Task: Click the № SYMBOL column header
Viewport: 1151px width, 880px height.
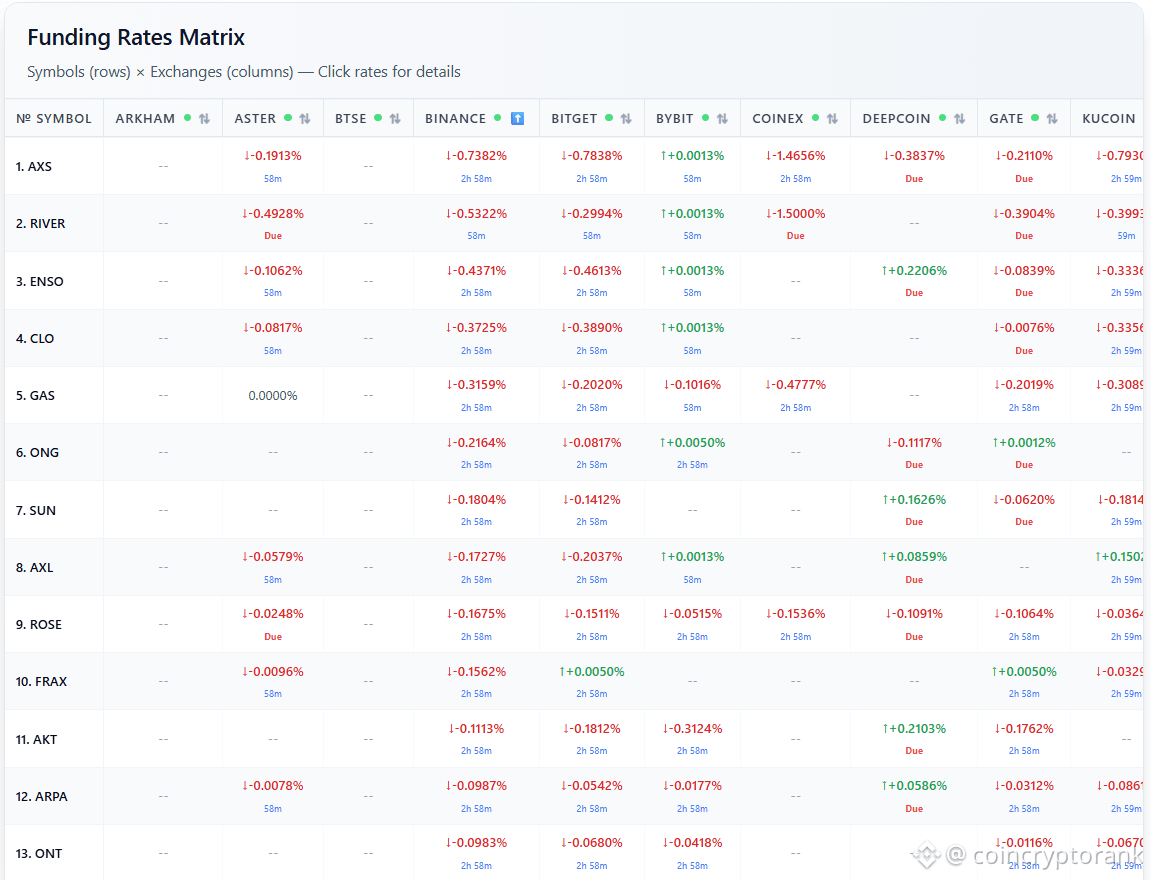Action: click(53, 118)
